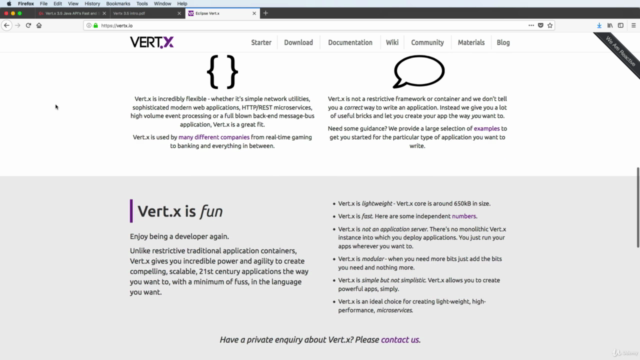Bookmark this page with star icon
The width and height of the screenshot is (640, 360).
coord(550,25)
